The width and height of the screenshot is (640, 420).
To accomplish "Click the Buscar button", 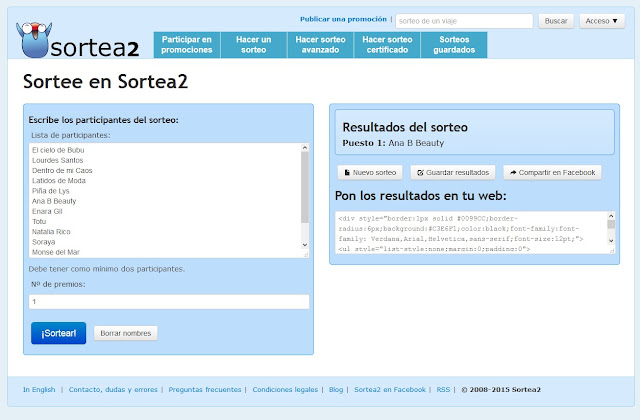I will (x=556, y=21).
